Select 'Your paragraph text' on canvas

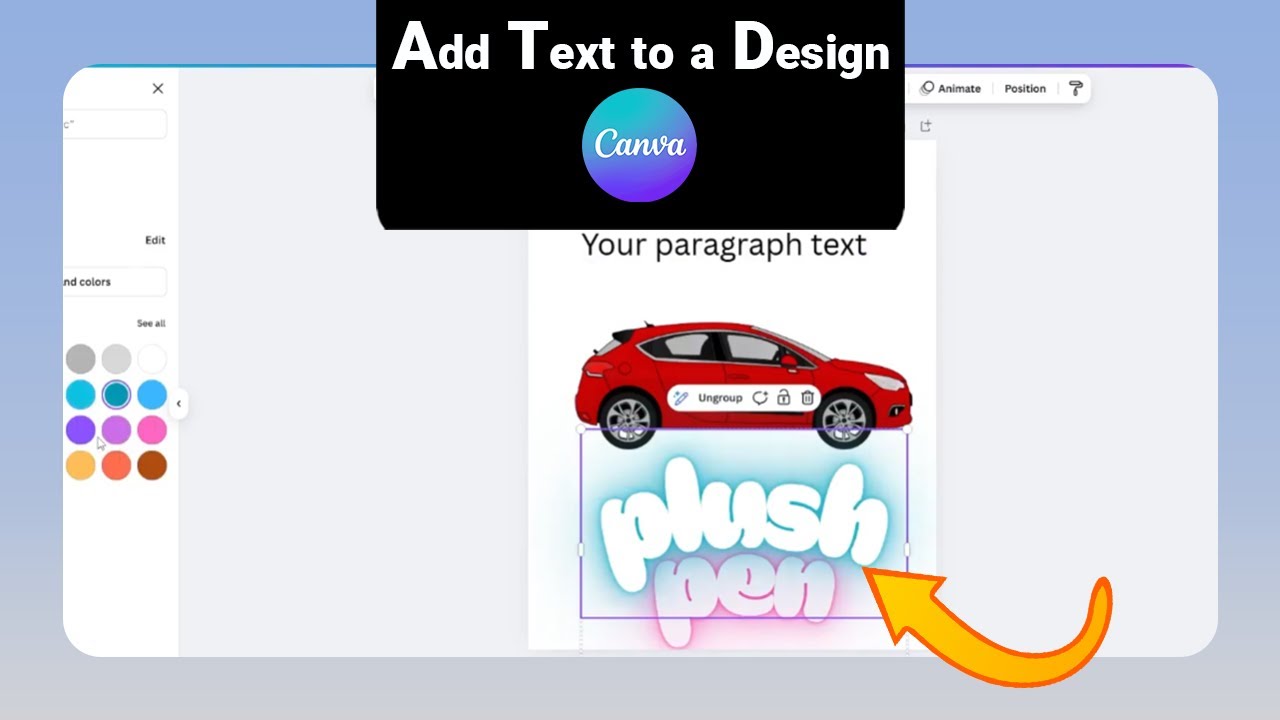click(x=724, y=245)
